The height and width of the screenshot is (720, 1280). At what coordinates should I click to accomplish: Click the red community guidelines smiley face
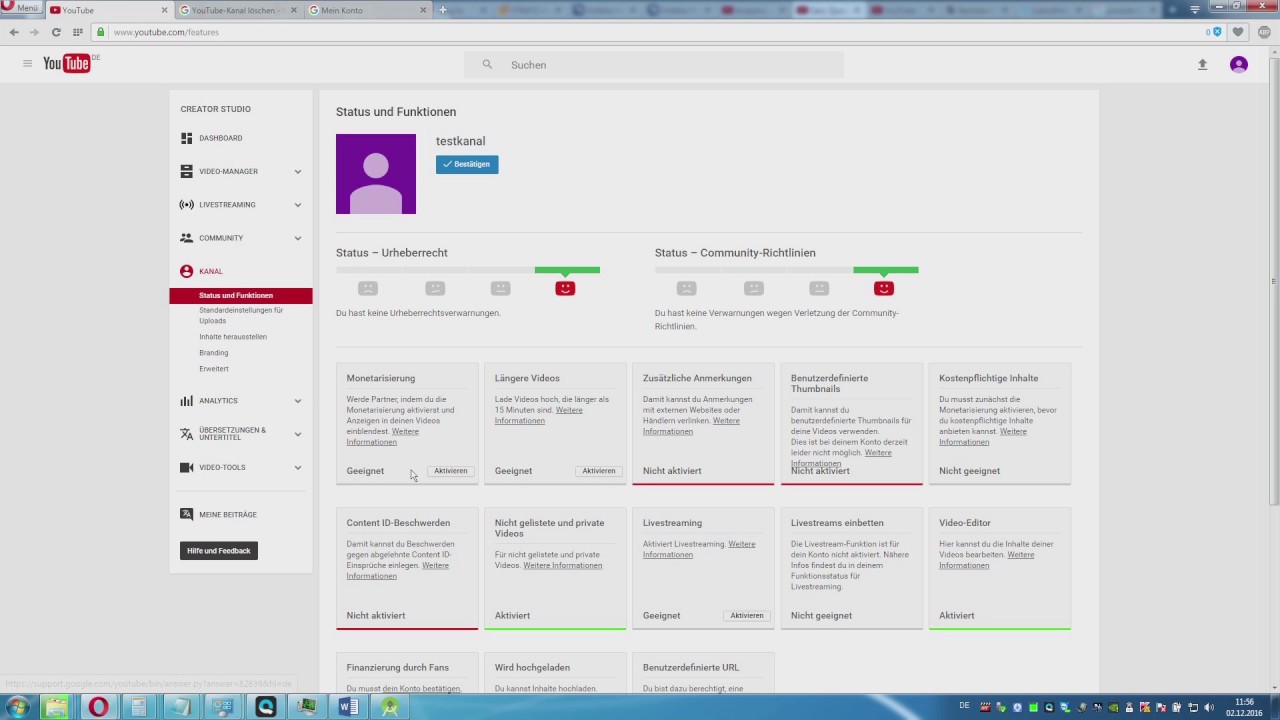883,288
